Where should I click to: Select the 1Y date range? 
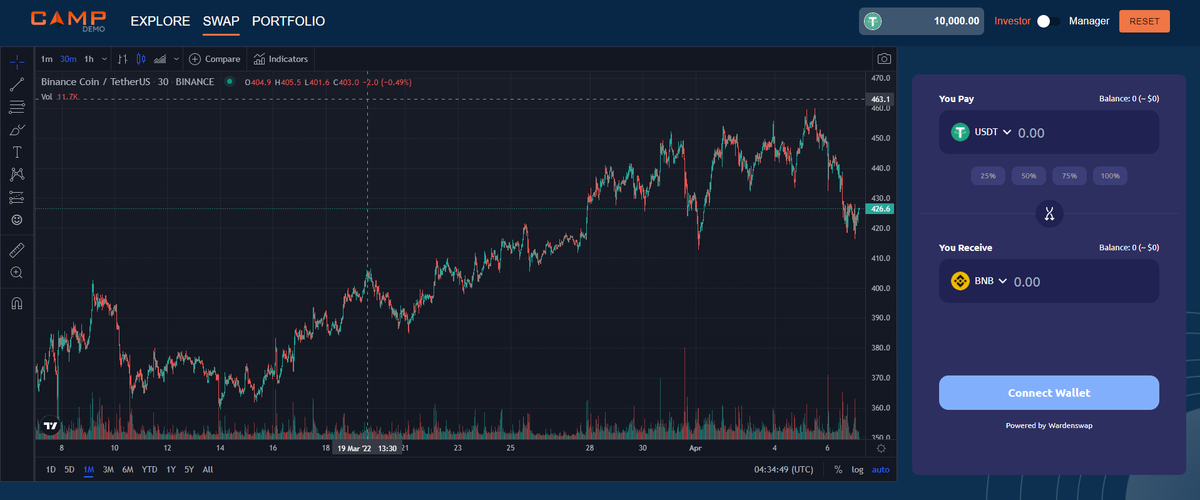pos(171,469)
